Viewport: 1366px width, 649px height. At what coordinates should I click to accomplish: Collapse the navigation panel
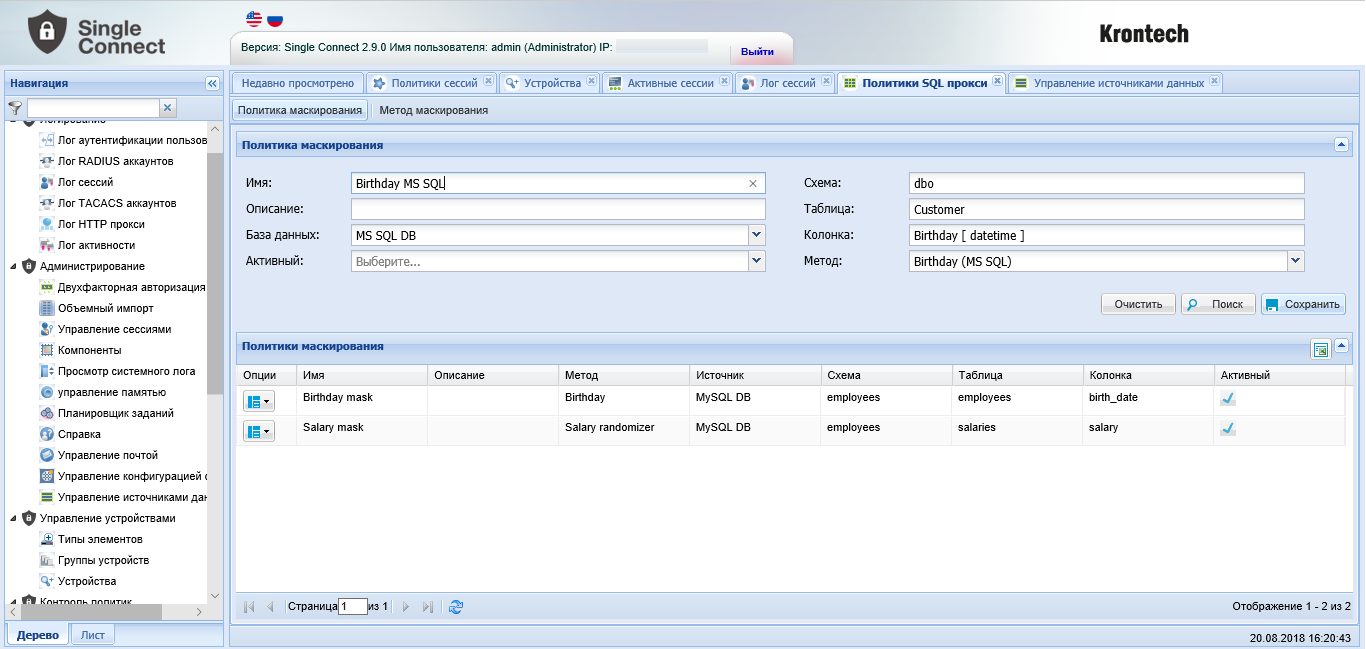click(x=212, y=84)
